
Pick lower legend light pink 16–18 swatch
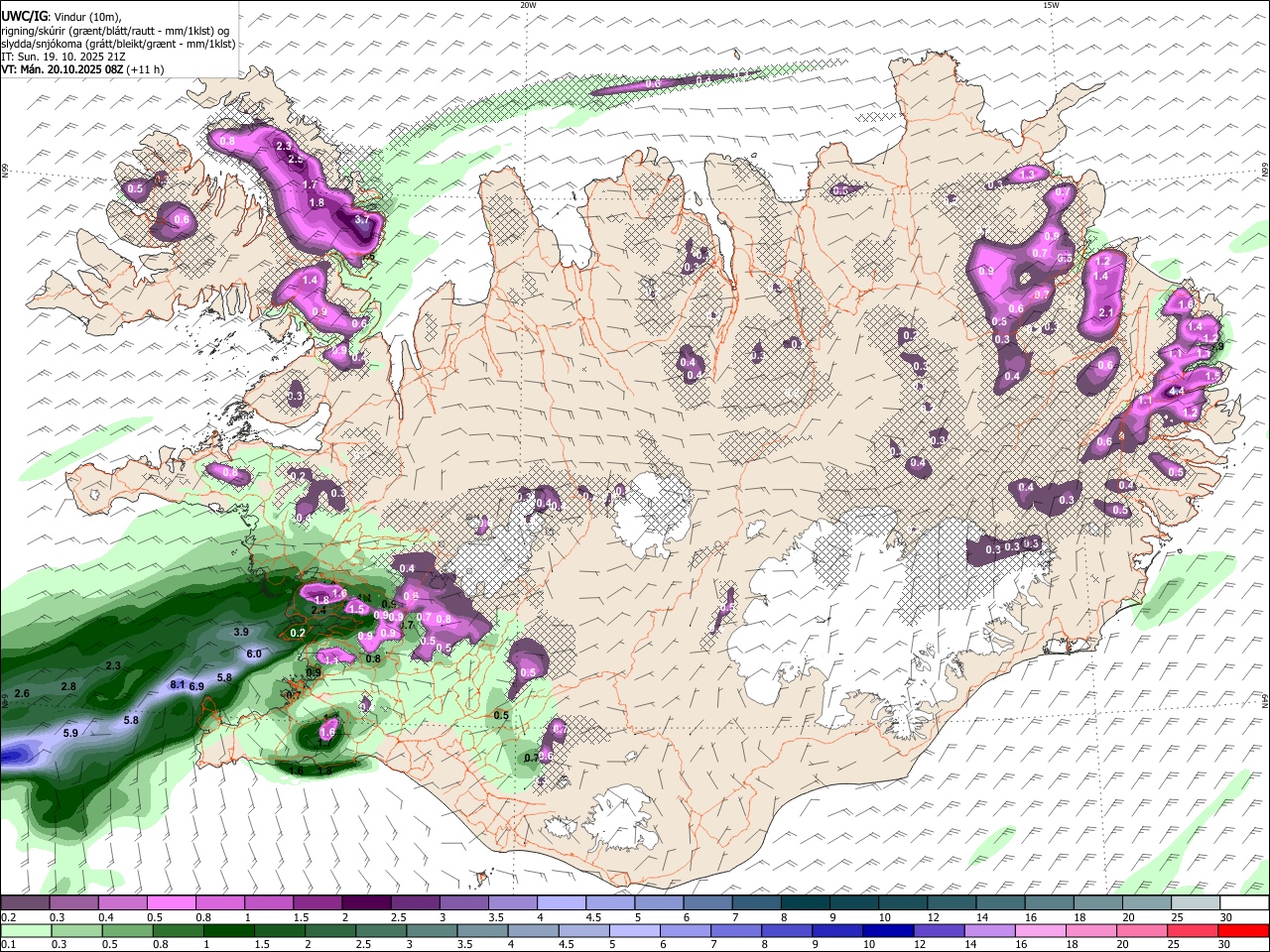(x=1042, y=931)
